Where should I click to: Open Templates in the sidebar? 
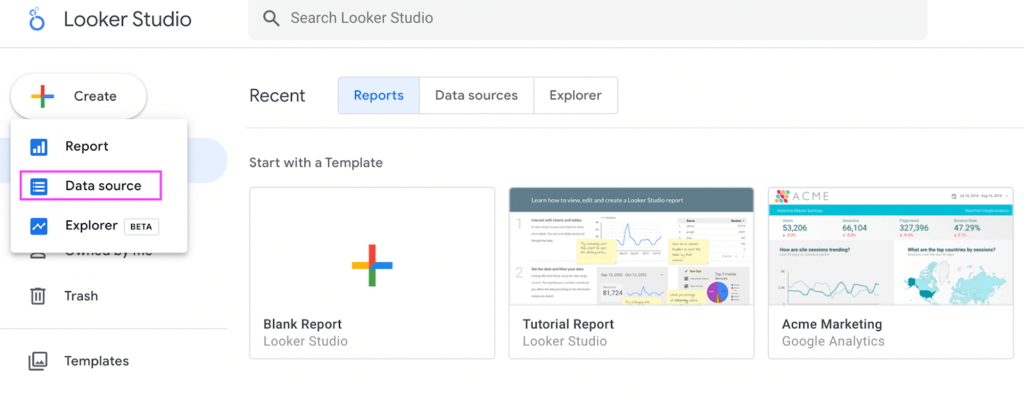pyautogui.click(x=78, y=361)
